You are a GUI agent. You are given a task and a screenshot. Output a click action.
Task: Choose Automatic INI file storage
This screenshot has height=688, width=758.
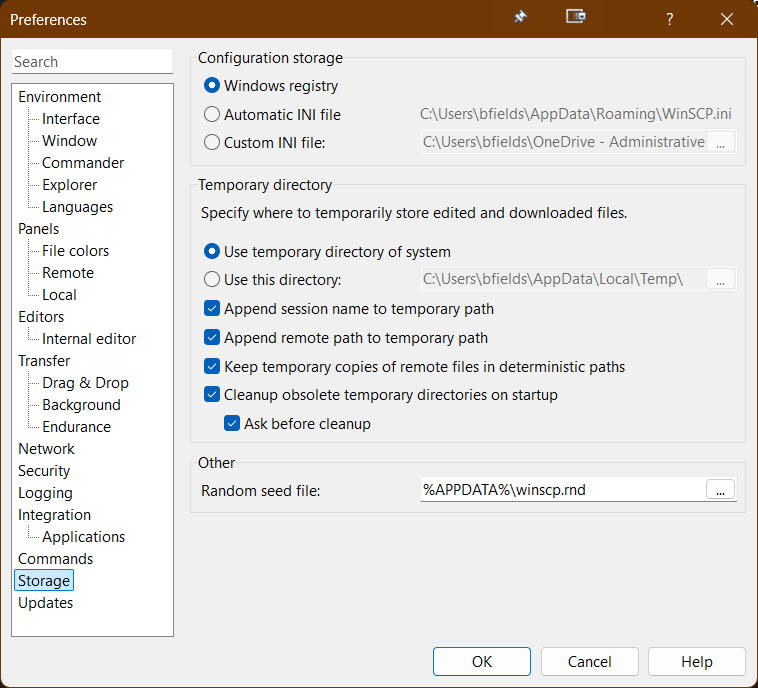(x=212, y=114)
